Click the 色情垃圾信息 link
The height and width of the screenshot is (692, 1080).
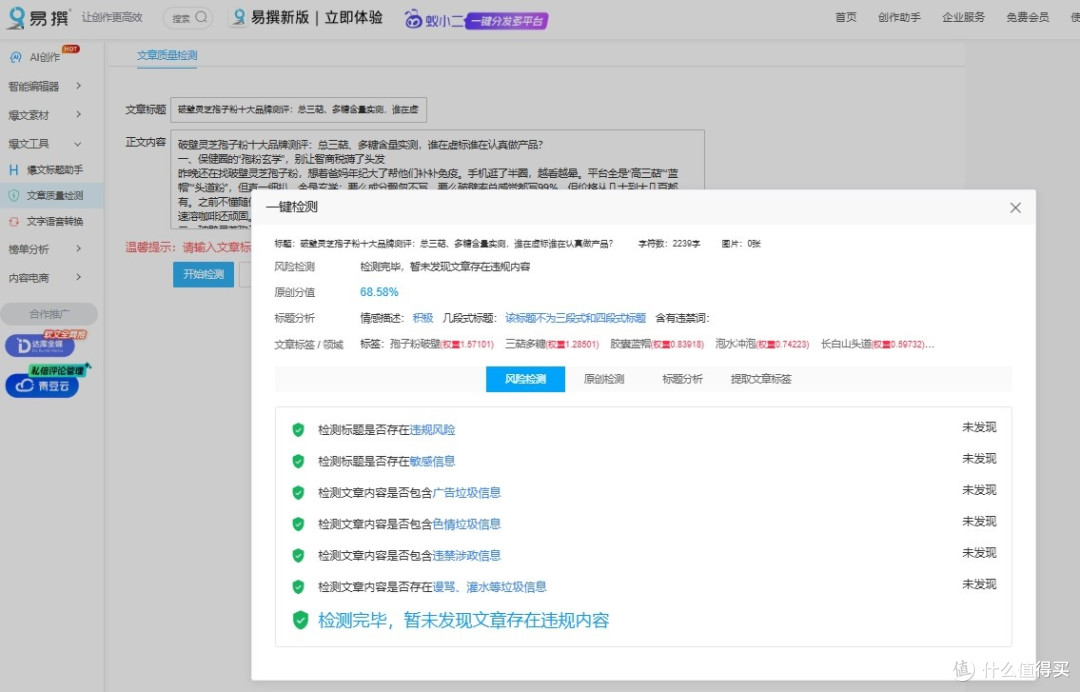point(466,524)
